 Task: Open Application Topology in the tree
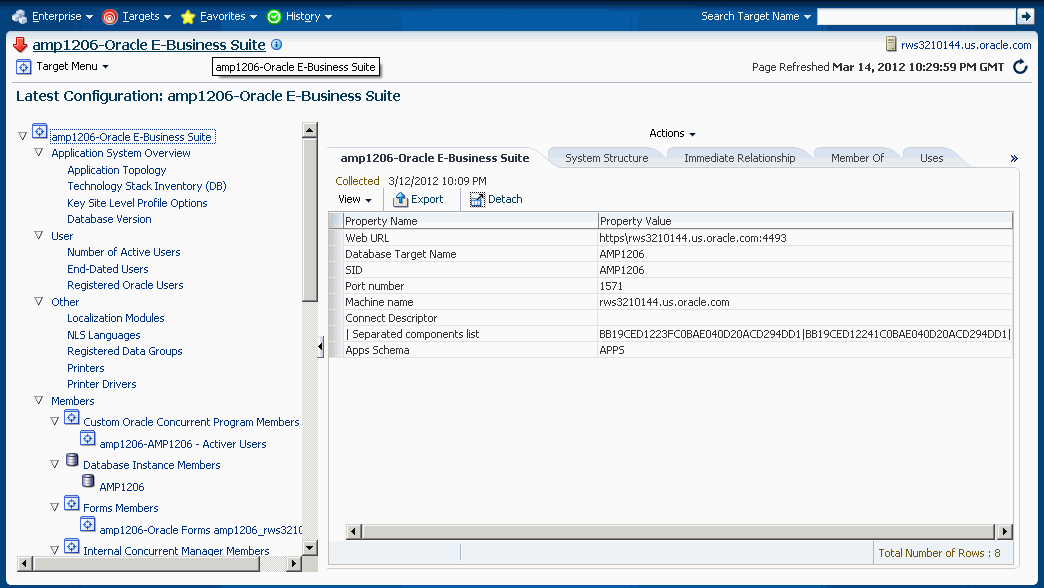[x=117, y=170]
